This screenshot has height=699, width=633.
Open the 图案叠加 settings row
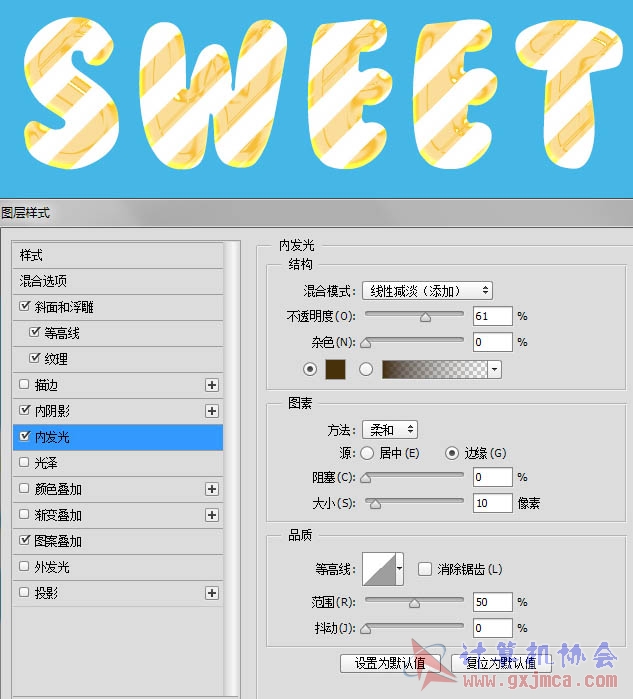pyautogui.click(x=118, y=541)
